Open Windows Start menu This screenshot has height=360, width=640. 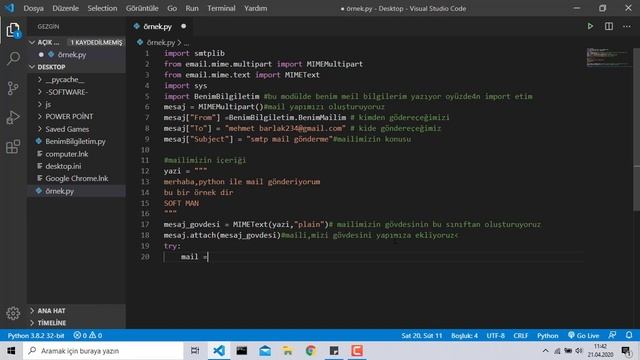[x=11, y=351]
